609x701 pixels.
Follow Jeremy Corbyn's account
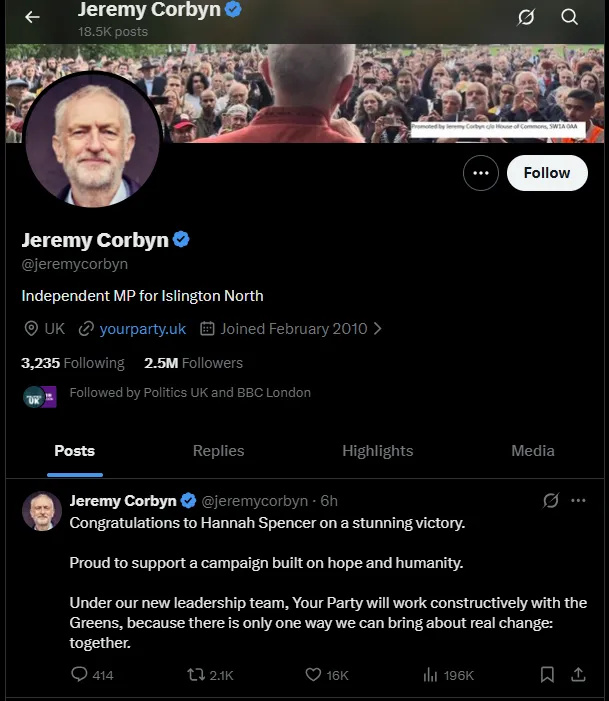click(x=546, y=173)
